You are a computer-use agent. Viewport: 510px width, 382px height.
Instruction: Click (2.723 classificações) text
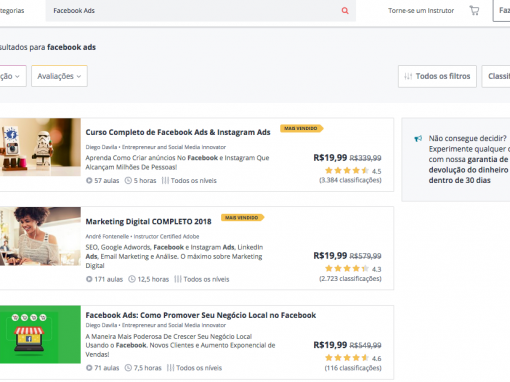coord(350,279)
